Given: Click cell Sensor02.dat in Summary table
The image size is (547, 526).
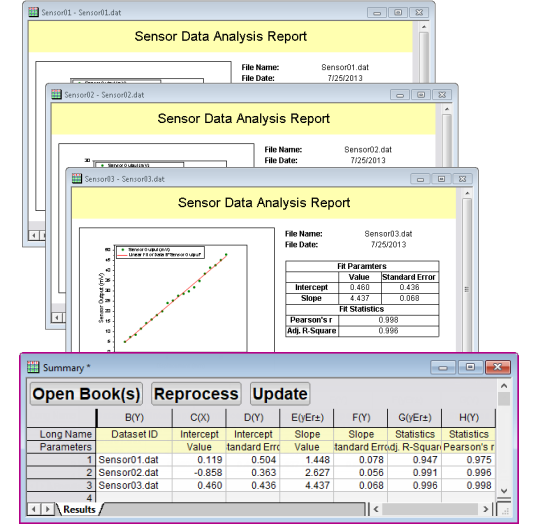Looking at the screenshot, I should click(134, 473).
